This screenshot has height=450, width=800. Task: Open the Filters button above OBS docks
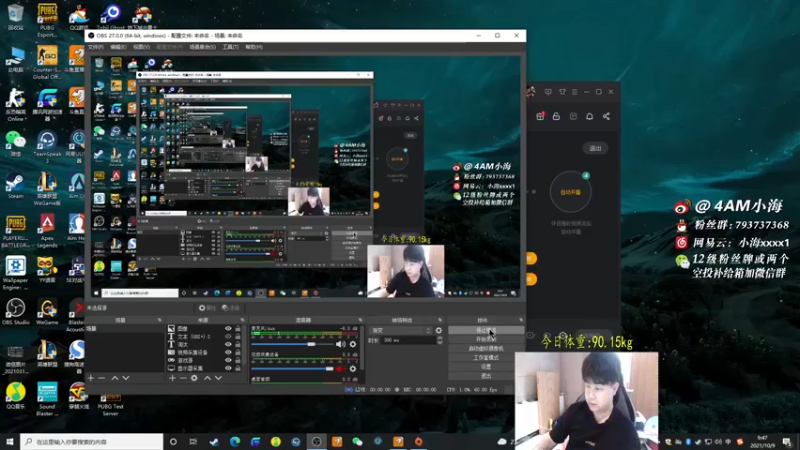231,308
